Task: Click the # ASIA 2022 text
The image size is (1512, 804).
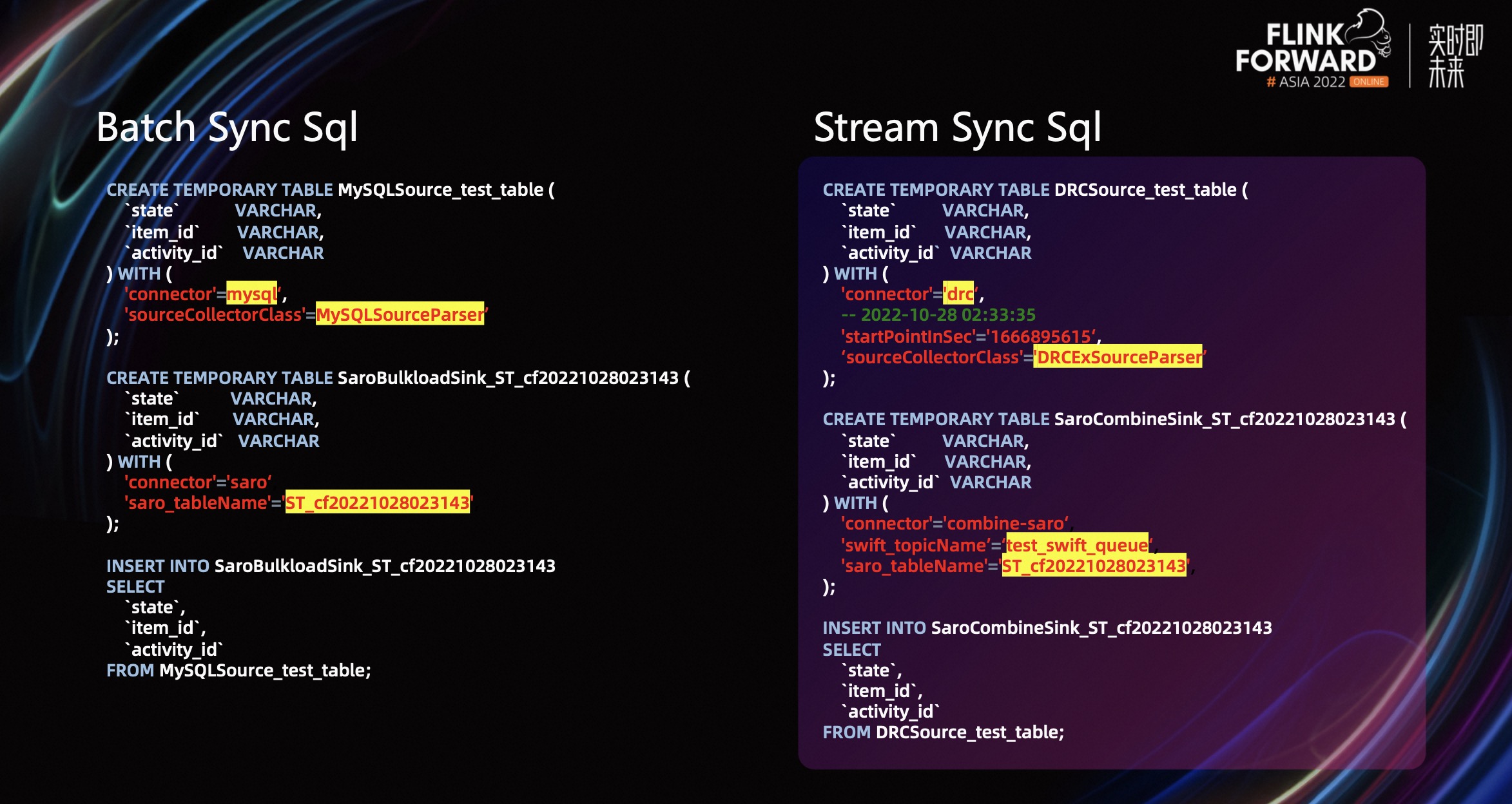Action: (x=1306, y=82)
